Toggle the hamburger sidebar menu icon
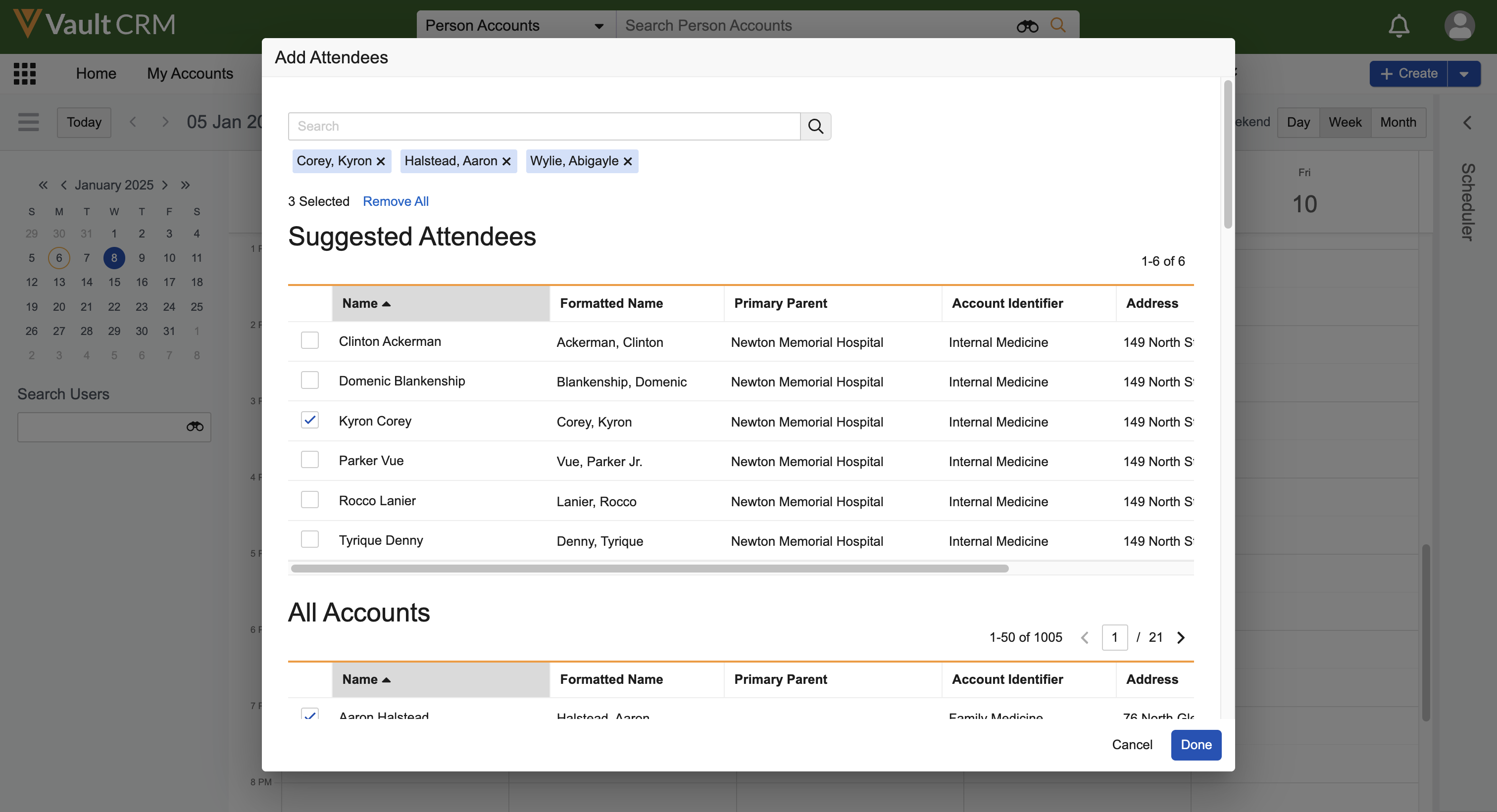Screen dimensions: 1497x812 point(29,122)
